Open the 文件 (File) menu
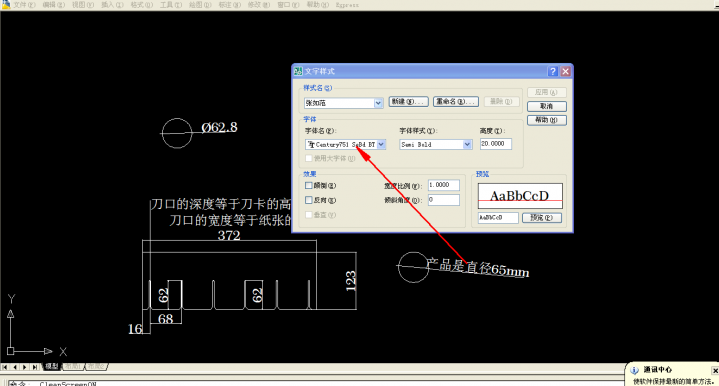This screenshot has height=386, width=719. click(x=24, y=5)
